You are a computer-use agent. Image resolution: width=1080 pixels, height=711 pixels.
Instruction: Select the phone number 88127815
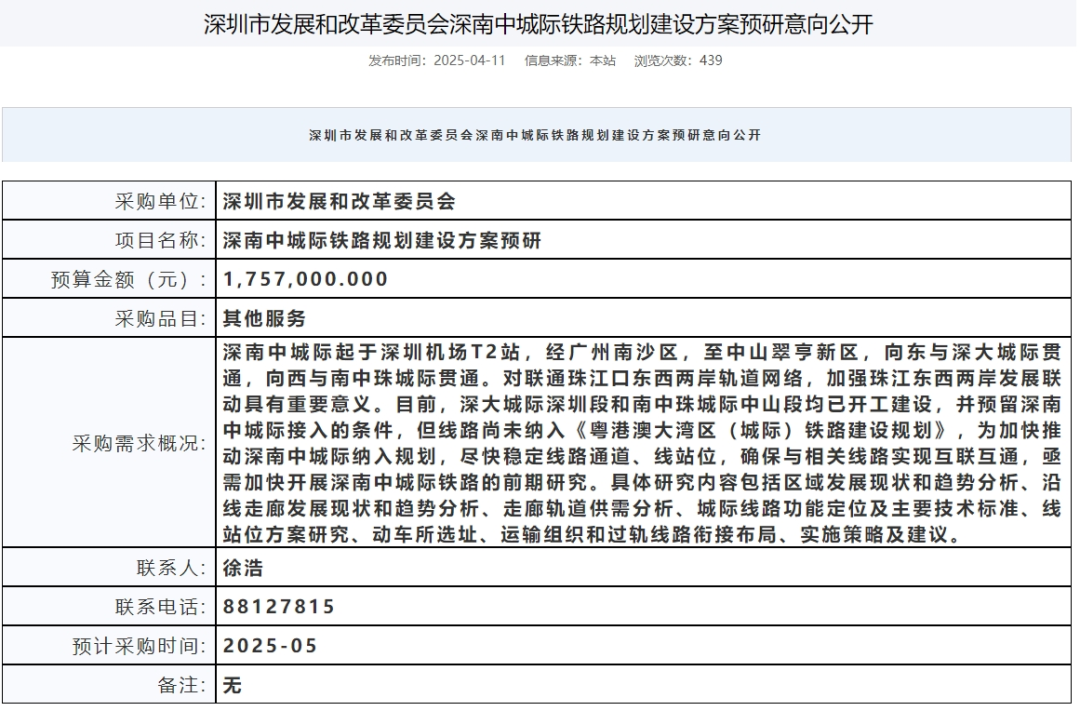[x=278, y=607]
